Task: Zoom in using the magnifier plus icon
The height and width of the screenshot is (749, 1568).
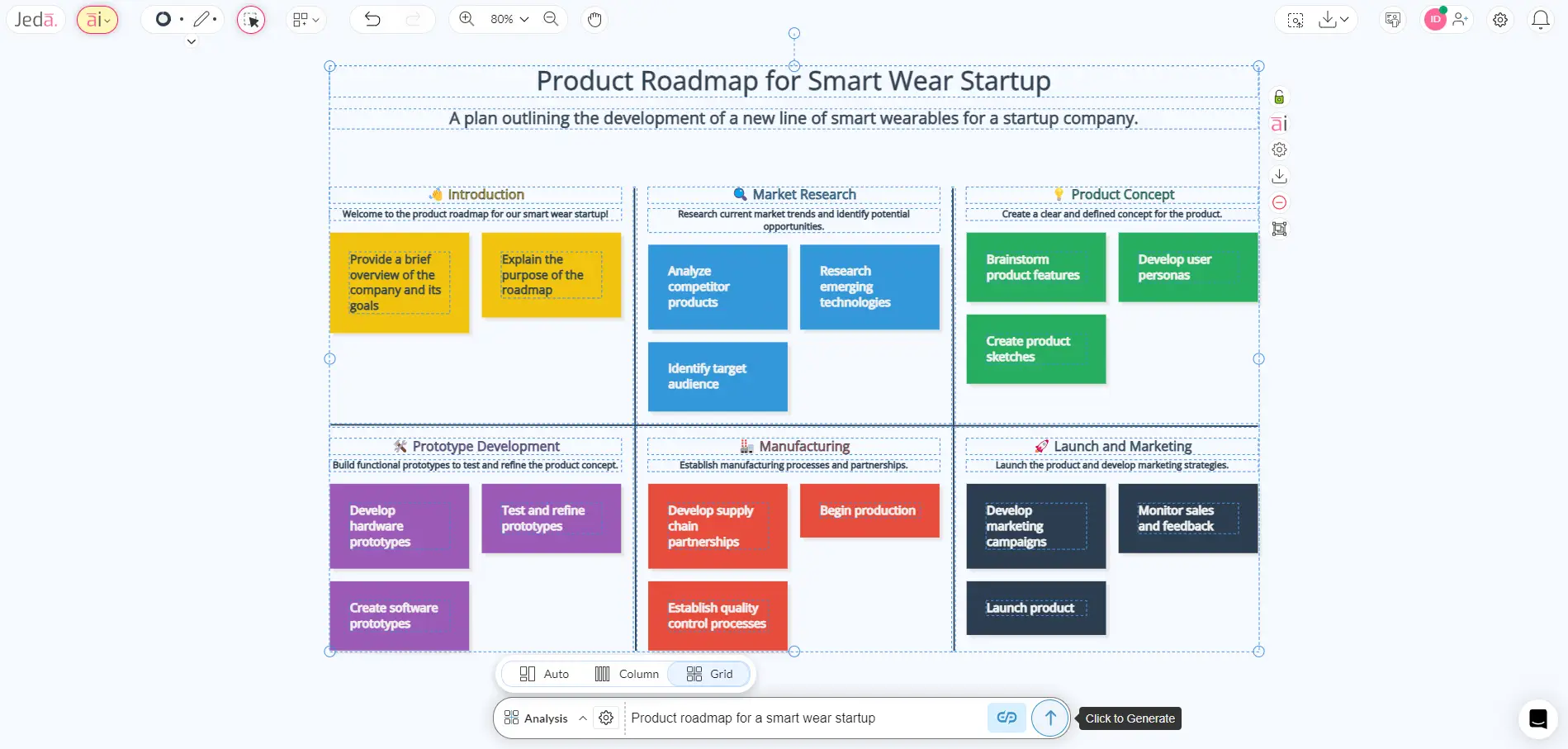Action: 465,18
